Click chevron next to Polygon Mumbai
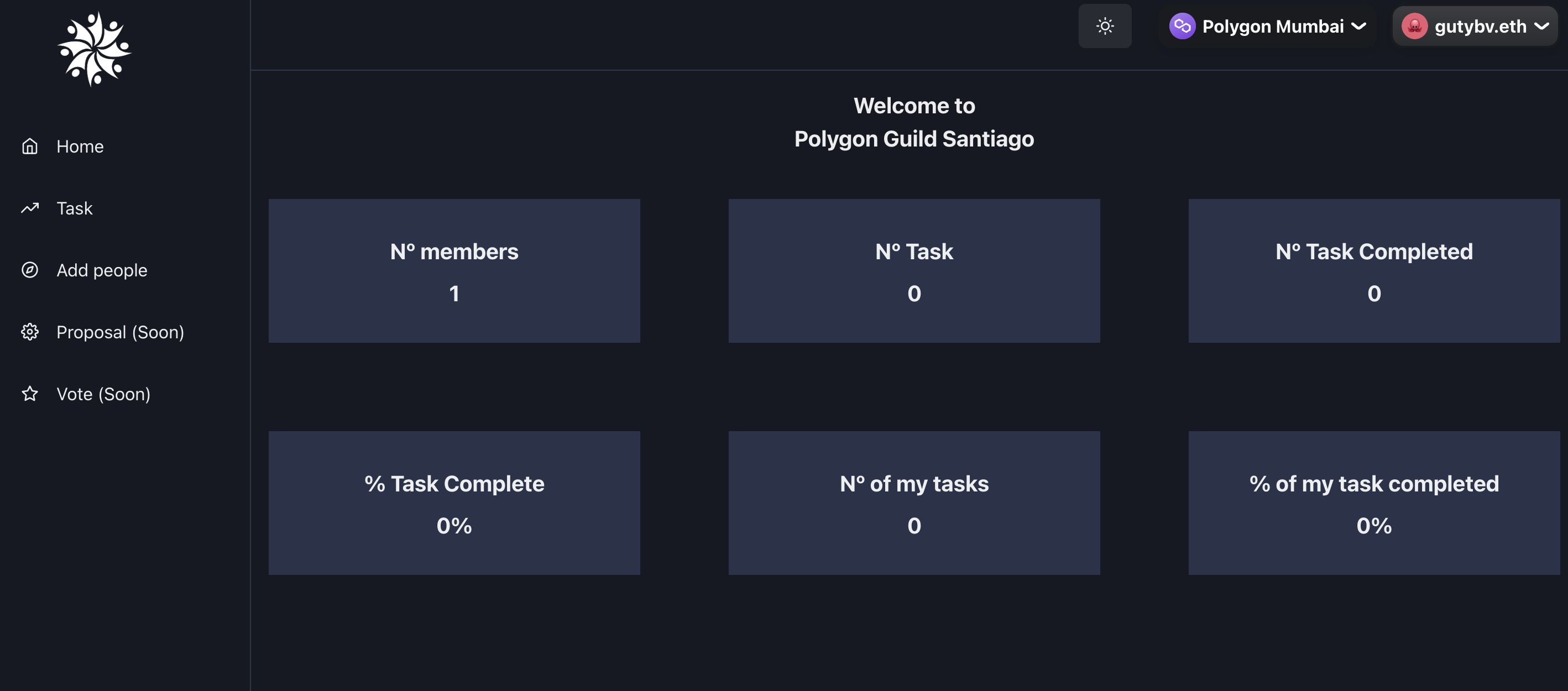The height and width of the screenshot is (691, 1568). pos(1358,26)
